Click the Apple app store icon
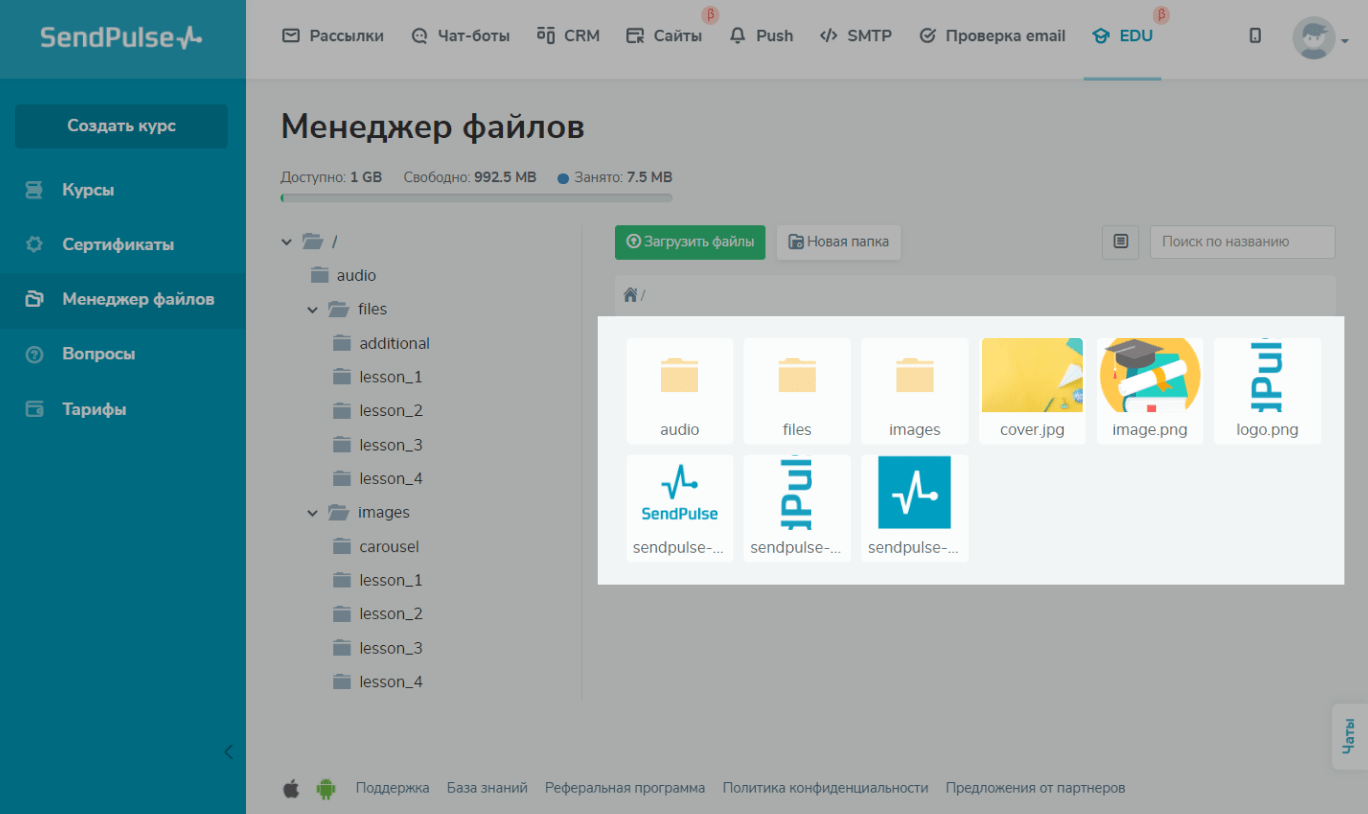The width and height of the screenshot is (1368, 814). (291, 788)
